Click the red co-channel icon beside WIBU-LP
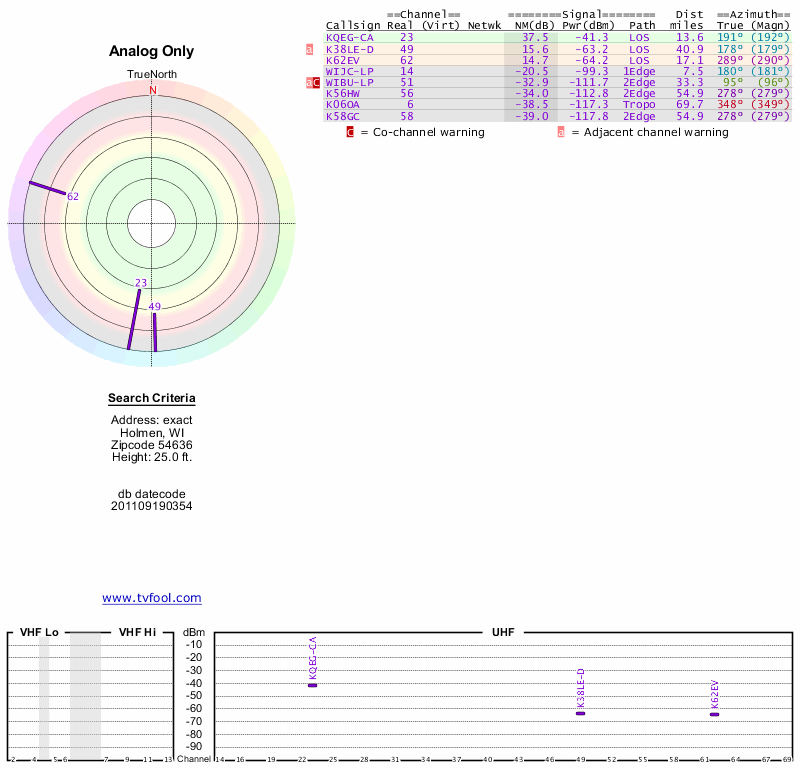The height and width of the screenshot is (768, 800). tap(316, 83)
